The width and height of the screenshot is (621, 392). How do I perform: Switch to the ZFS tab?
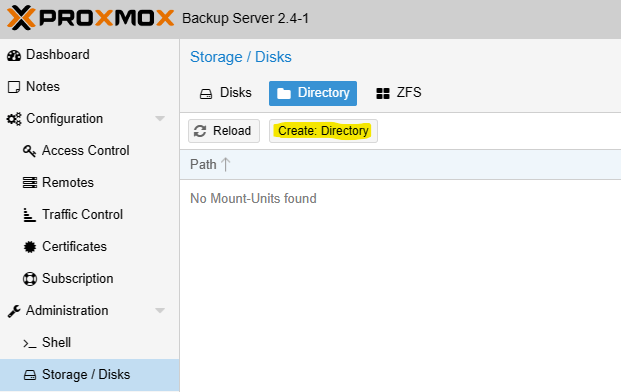398,93
